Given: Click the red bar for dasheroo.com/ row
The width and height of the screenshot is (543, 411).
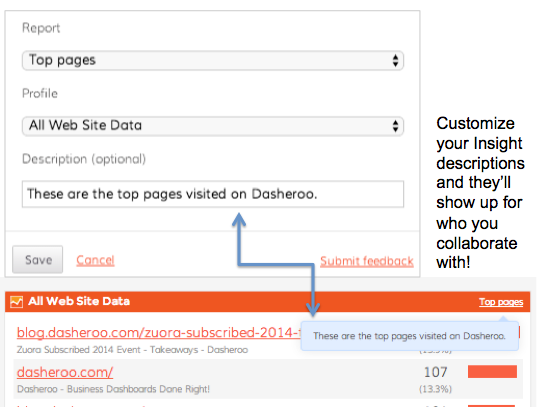Looking at the screenshot, I should [492, 372].
